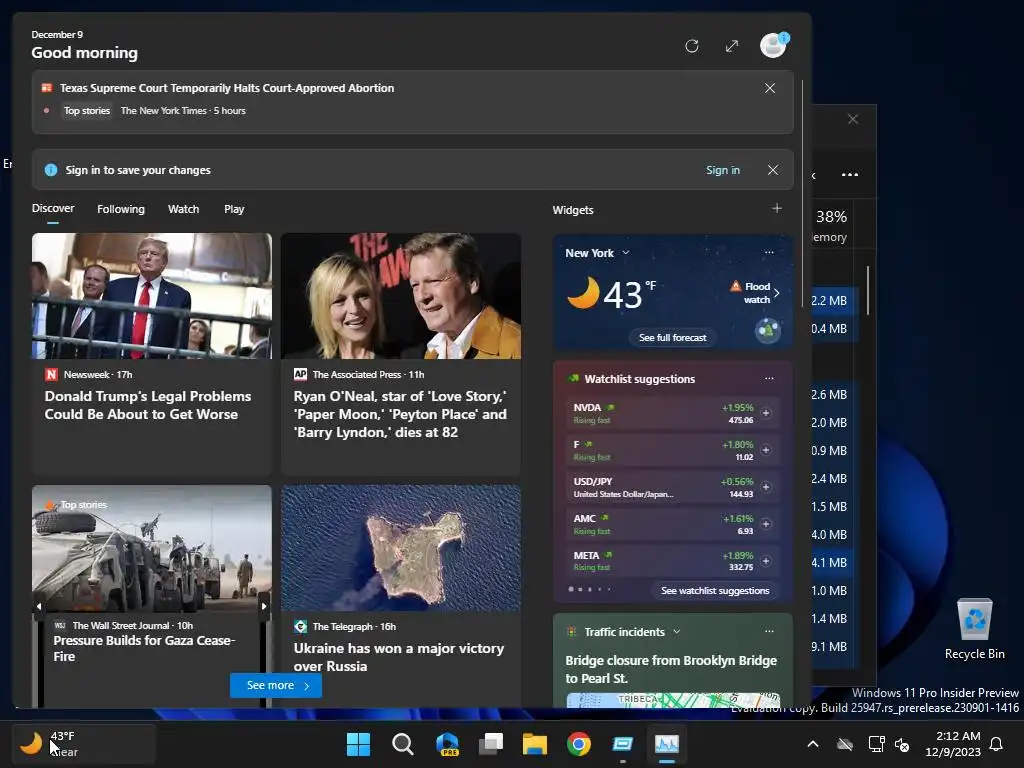Expand the Traffic incidents dropdown
The height and width of the screenshot is (768, 1024).
point(677,632)
